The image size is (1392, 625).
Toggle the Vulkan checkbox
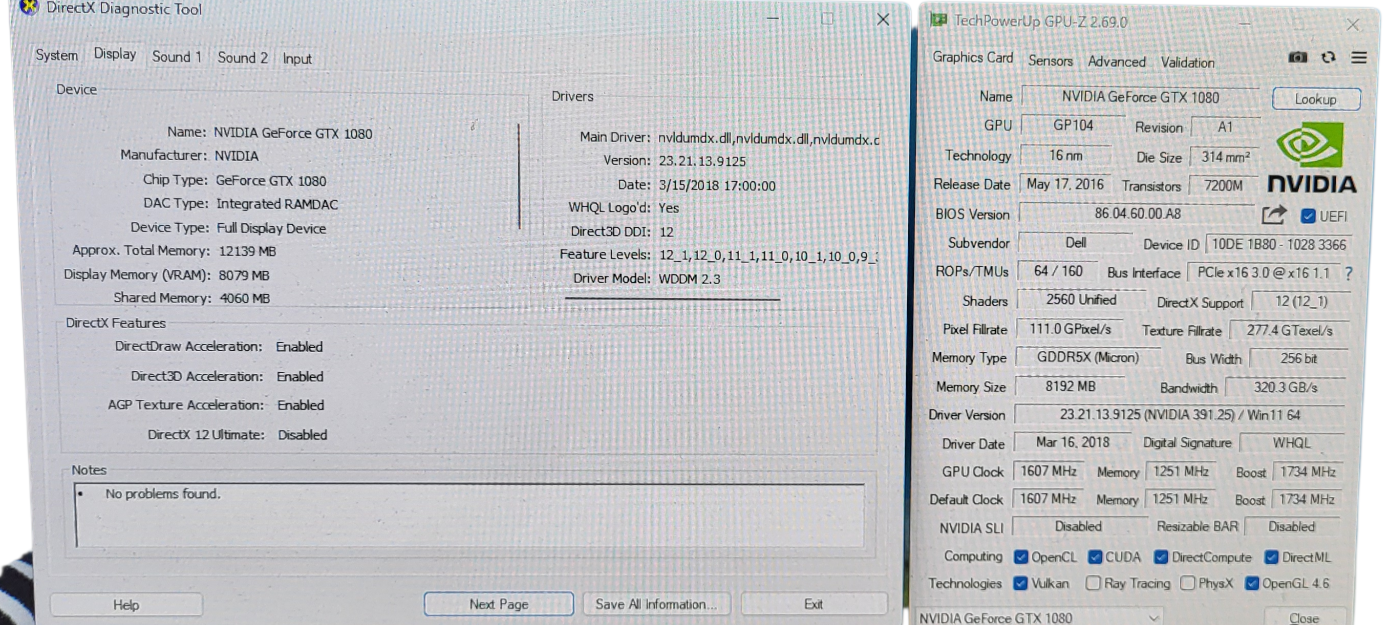[1021, 583]
